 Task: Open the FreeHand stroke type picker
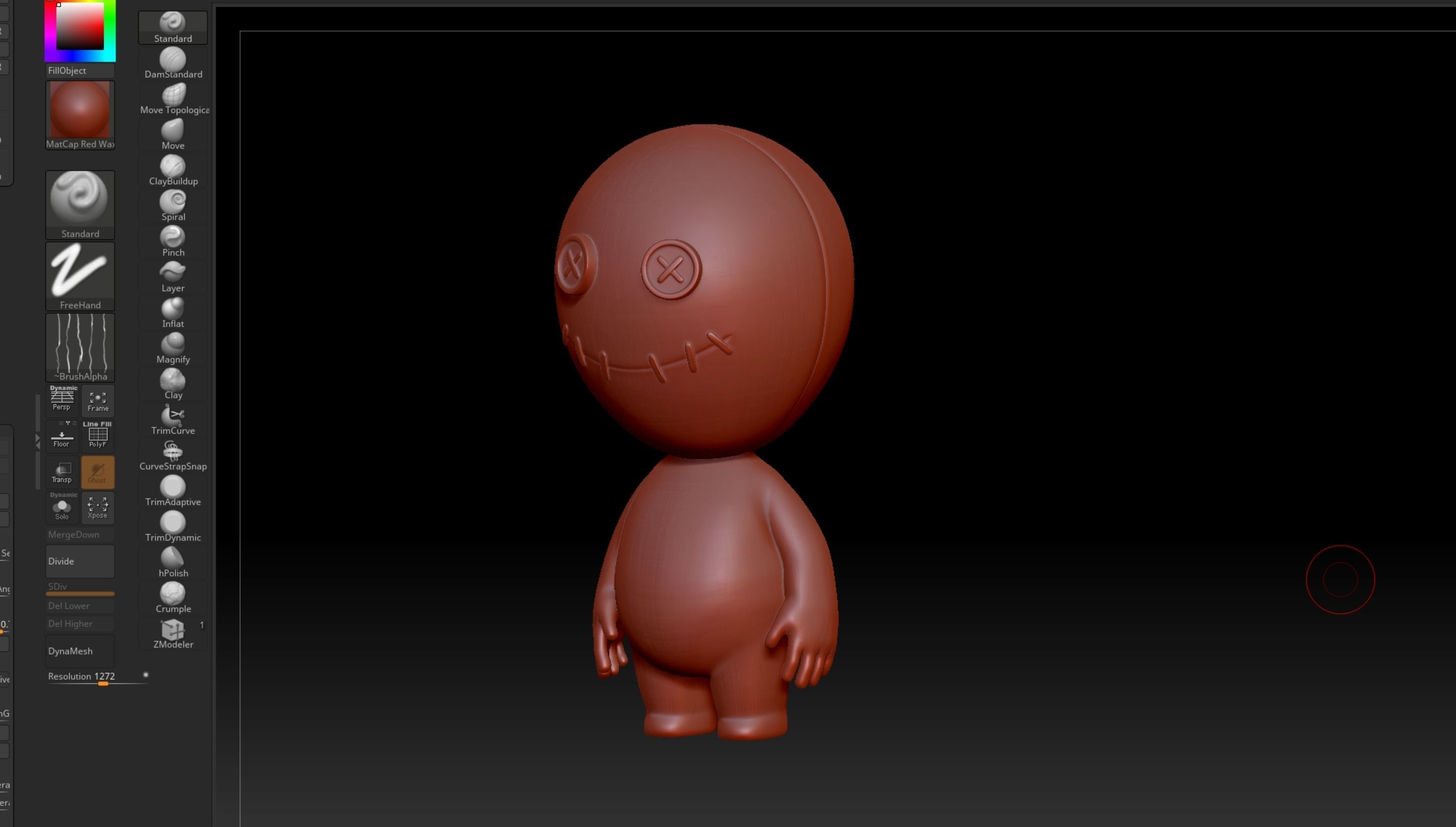point(80,276)
